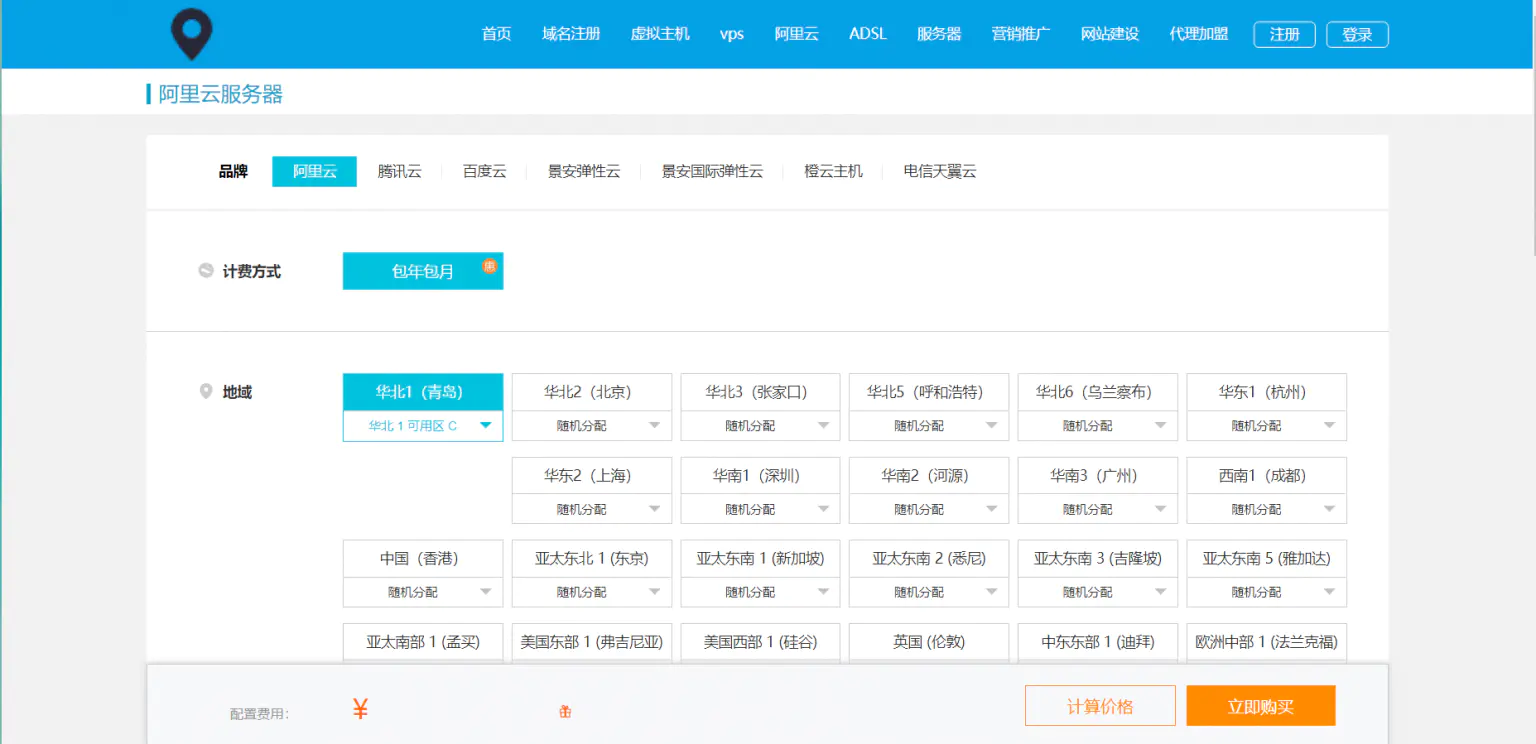Select region 亚太东南 5 (雅加达)
The height and width of the screenshot is (744, 1536).
(x=1267, y=559)
